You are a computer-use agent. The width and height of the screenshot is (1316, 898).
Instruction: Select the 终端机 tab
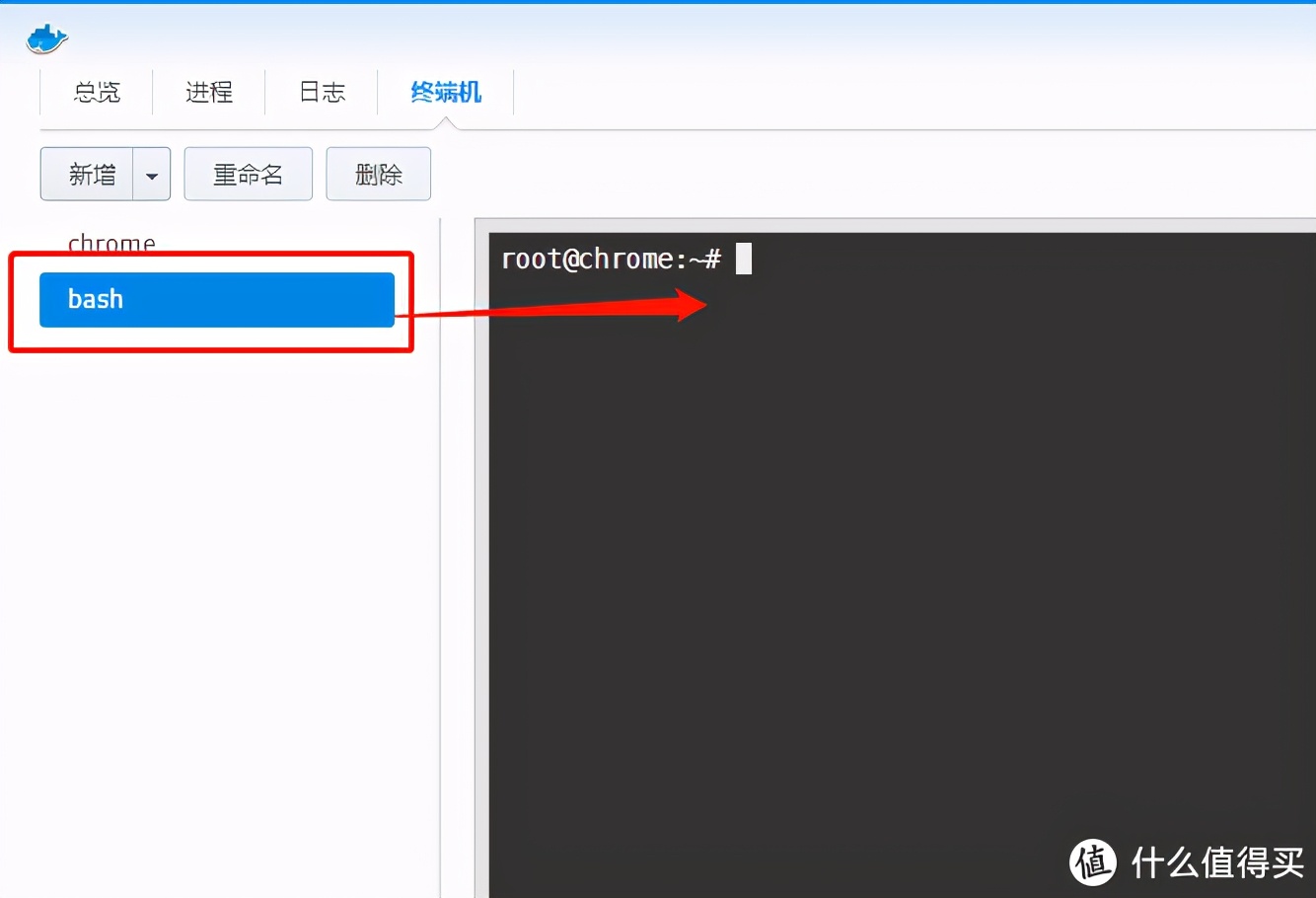click(446, 93)
